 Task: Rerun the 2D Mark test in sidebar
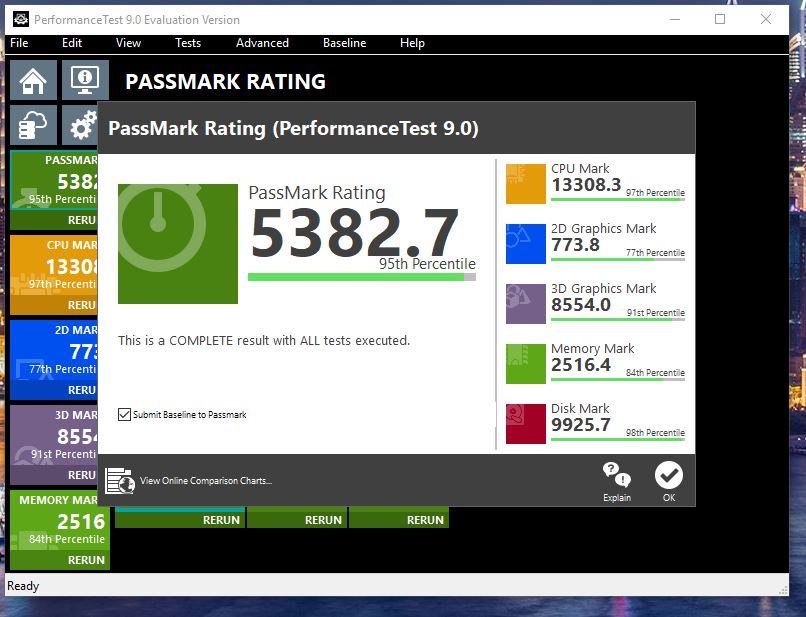coord(54,390)
